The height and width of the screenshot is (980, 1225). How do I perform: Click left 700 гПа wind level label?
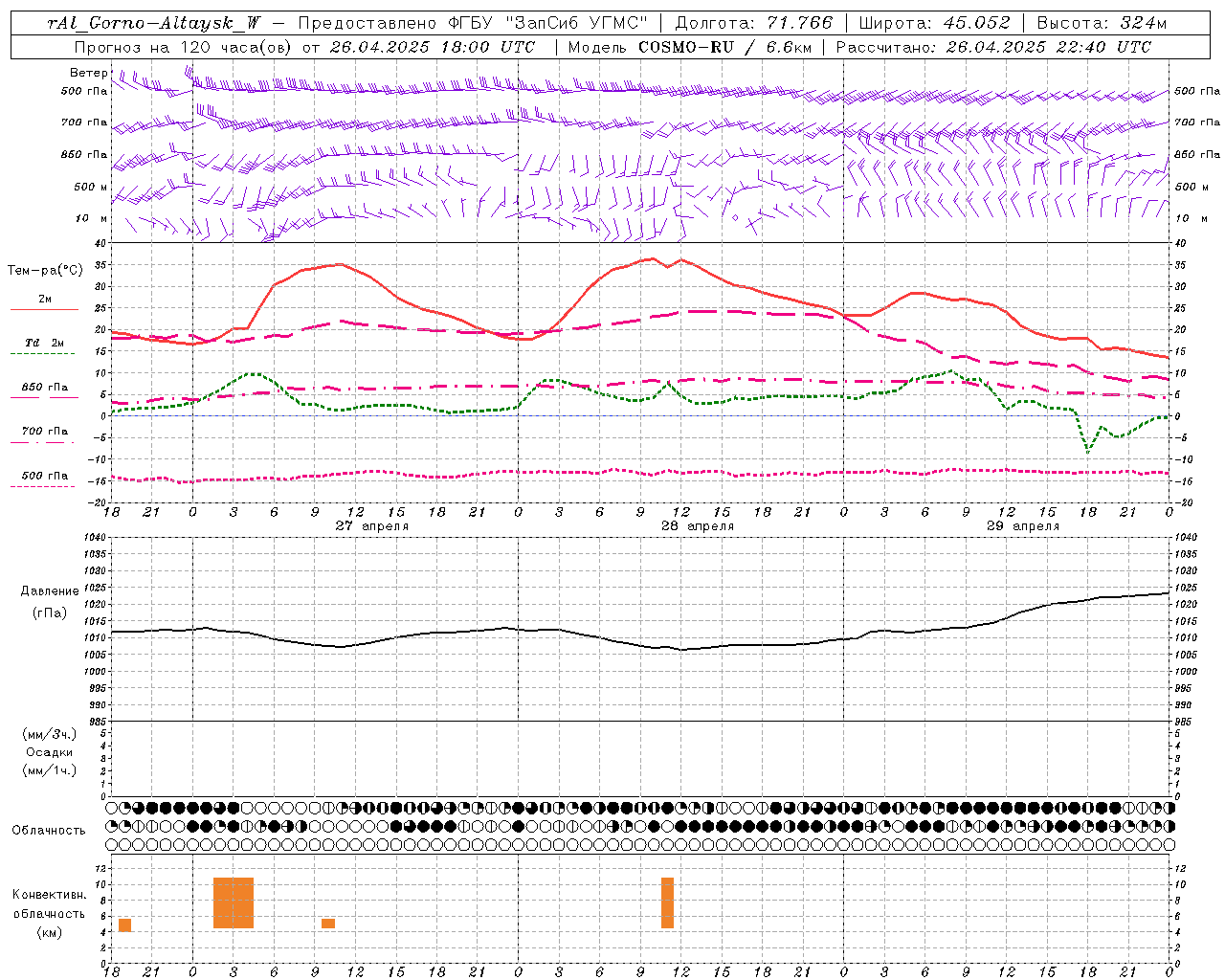tap(84, 122)
